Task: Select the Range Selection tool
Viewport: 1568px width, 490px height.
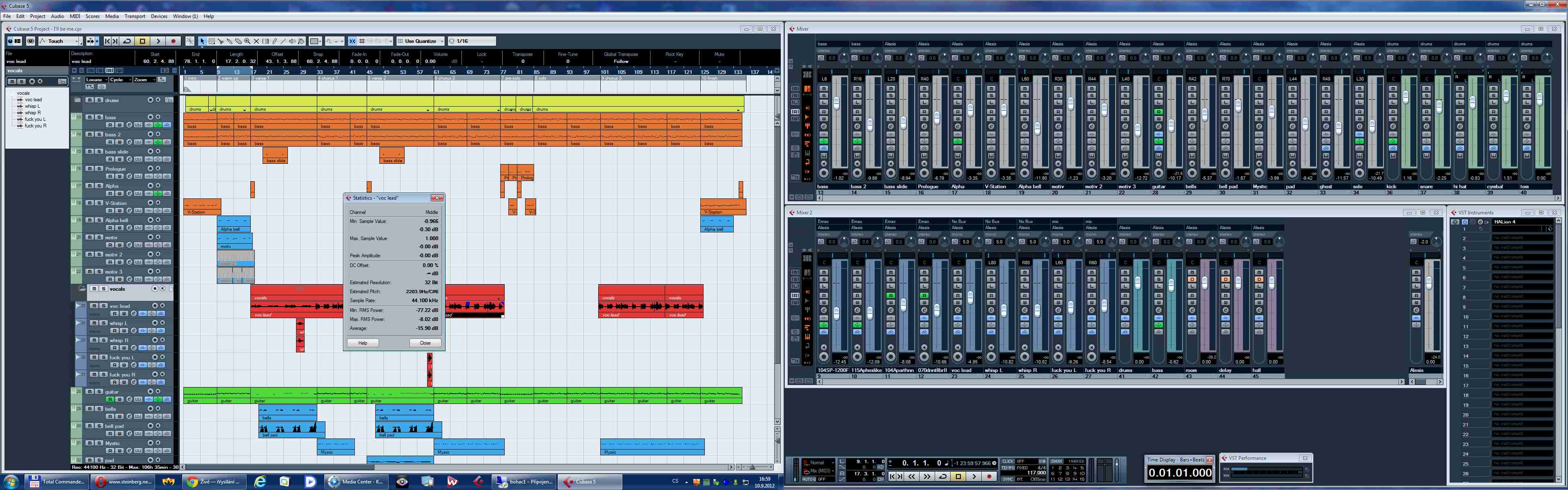Action: coord(211,41)
